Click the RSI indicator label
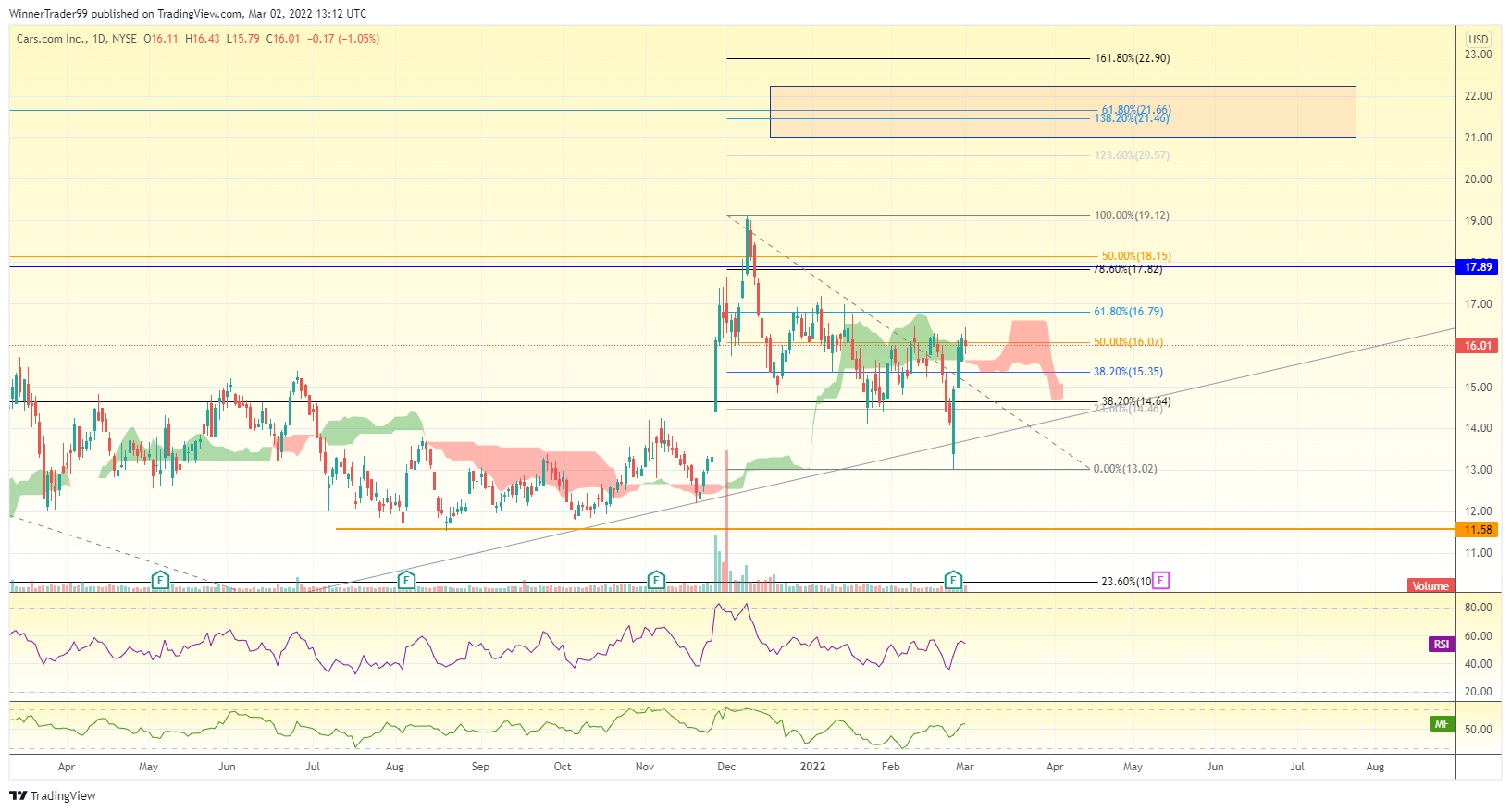Viewport: 1511px width, 812px height. pos(1442,645)
